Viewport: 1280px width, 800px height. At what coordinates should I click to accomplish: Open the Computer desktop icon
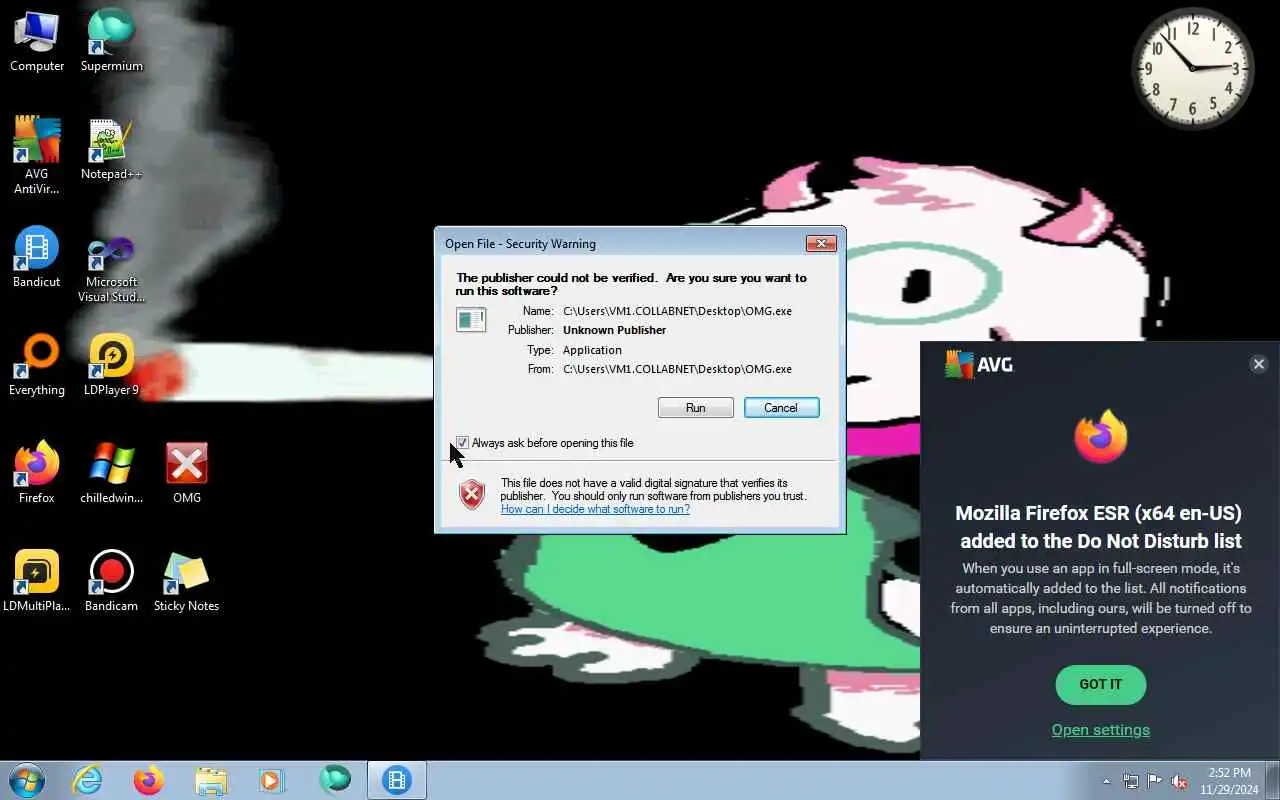click(x=37, y=41)
